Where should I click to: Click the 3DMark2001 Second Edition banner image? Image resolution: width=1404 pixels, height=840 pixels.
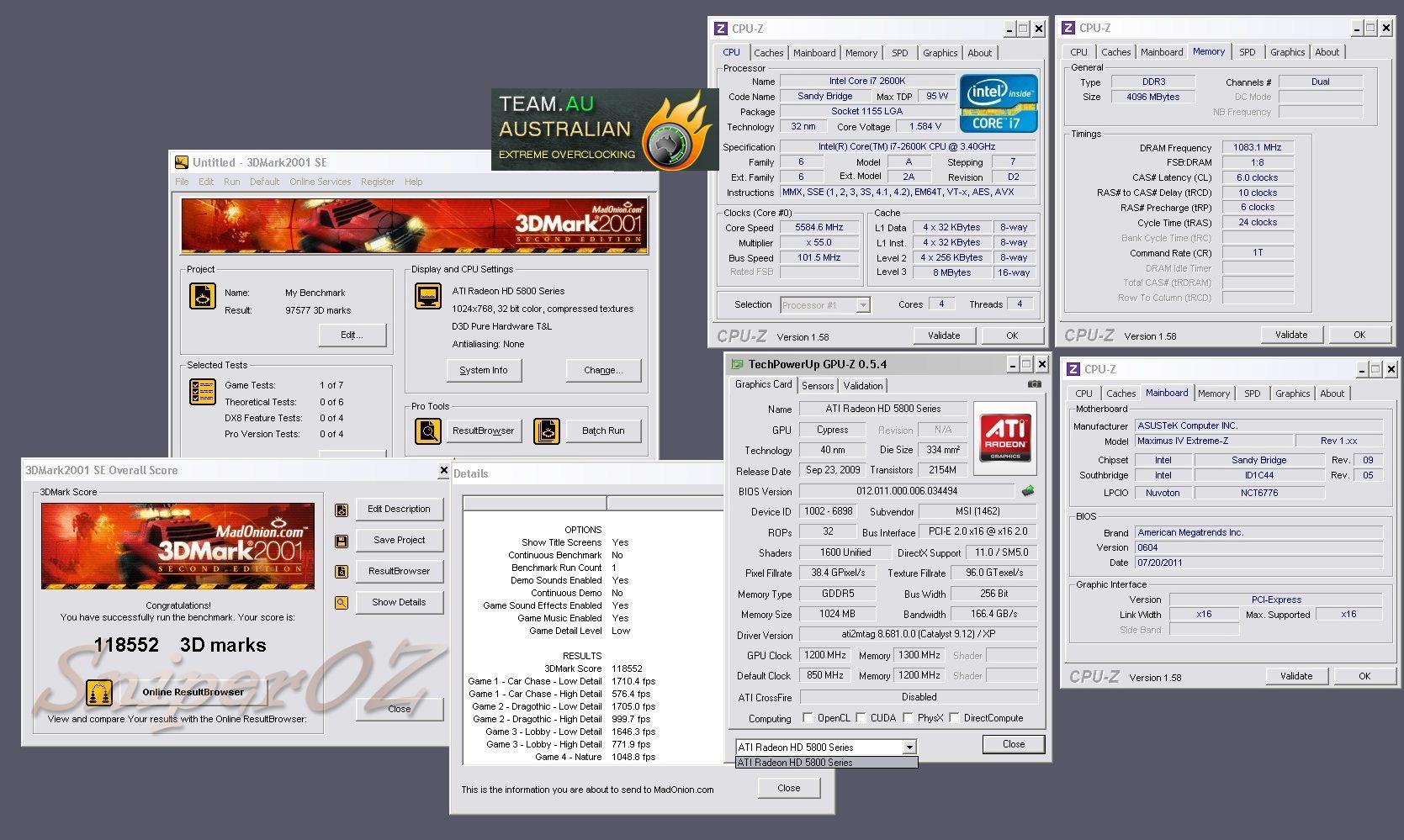pos(415,225)
